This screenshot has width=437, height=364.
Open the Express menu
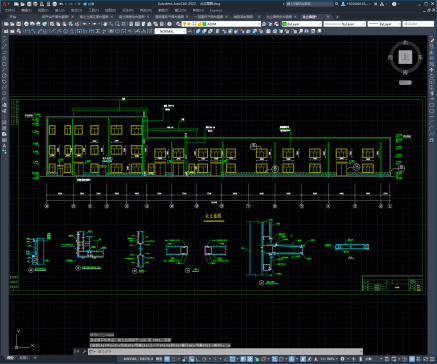tap(216, 10)
